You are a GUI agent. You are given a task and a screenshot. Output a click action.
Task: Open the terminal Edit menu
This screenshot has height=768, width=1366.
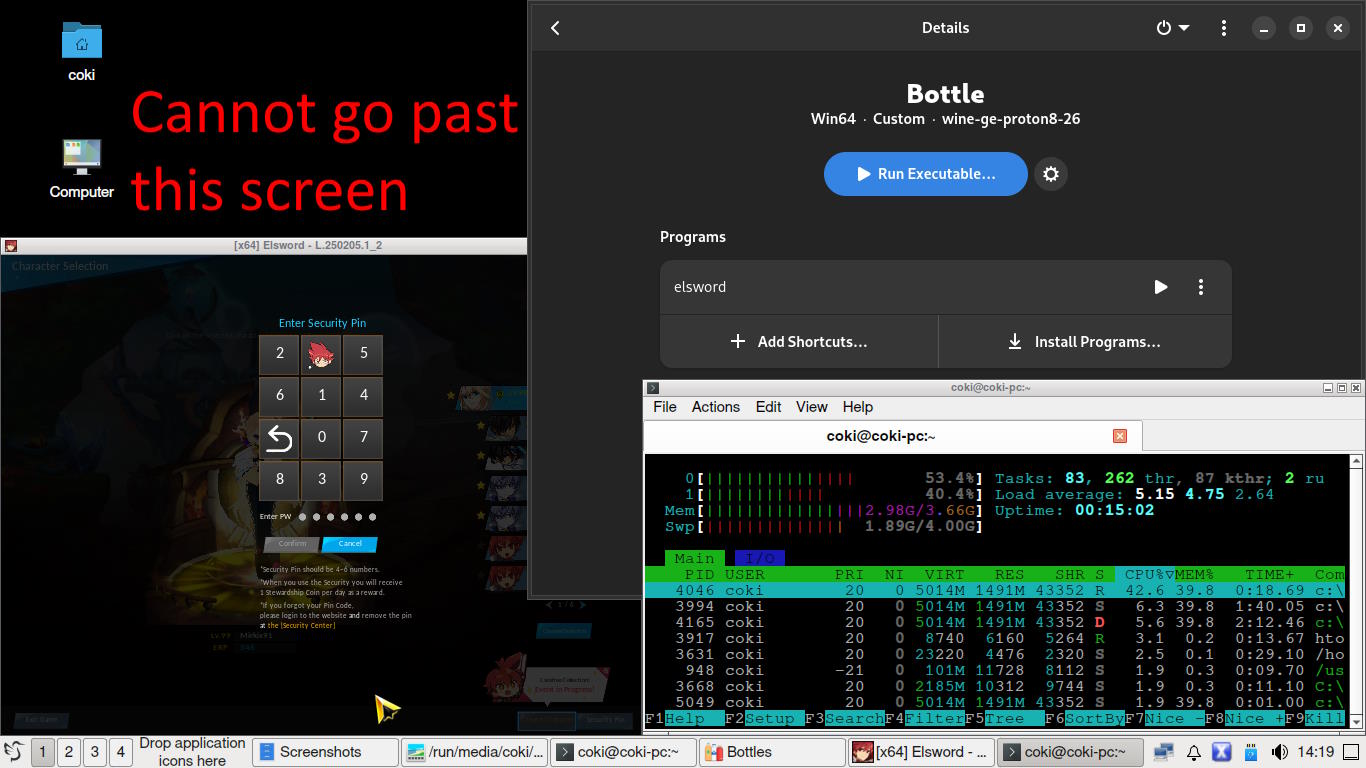coord(768,407)
